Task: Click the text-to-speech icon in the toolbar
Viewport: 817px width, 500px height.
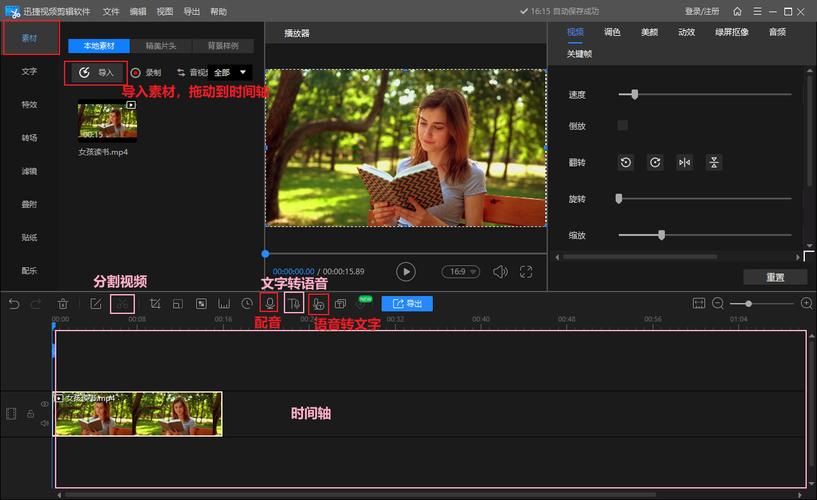Action: 294,303
